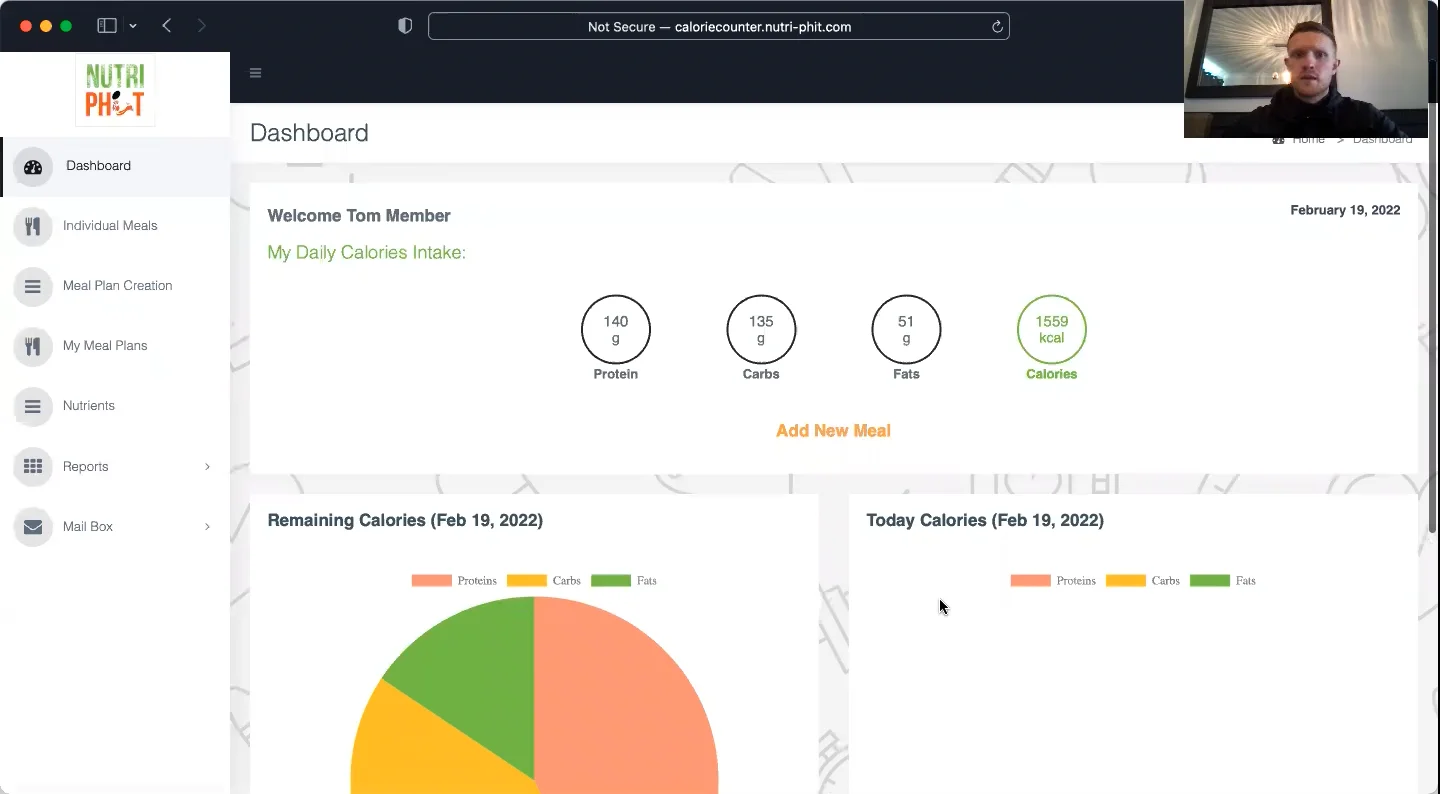Click the 'Dashboard' page title
Viewport: 1440px width, 794px height.
[x=309, y=133]
